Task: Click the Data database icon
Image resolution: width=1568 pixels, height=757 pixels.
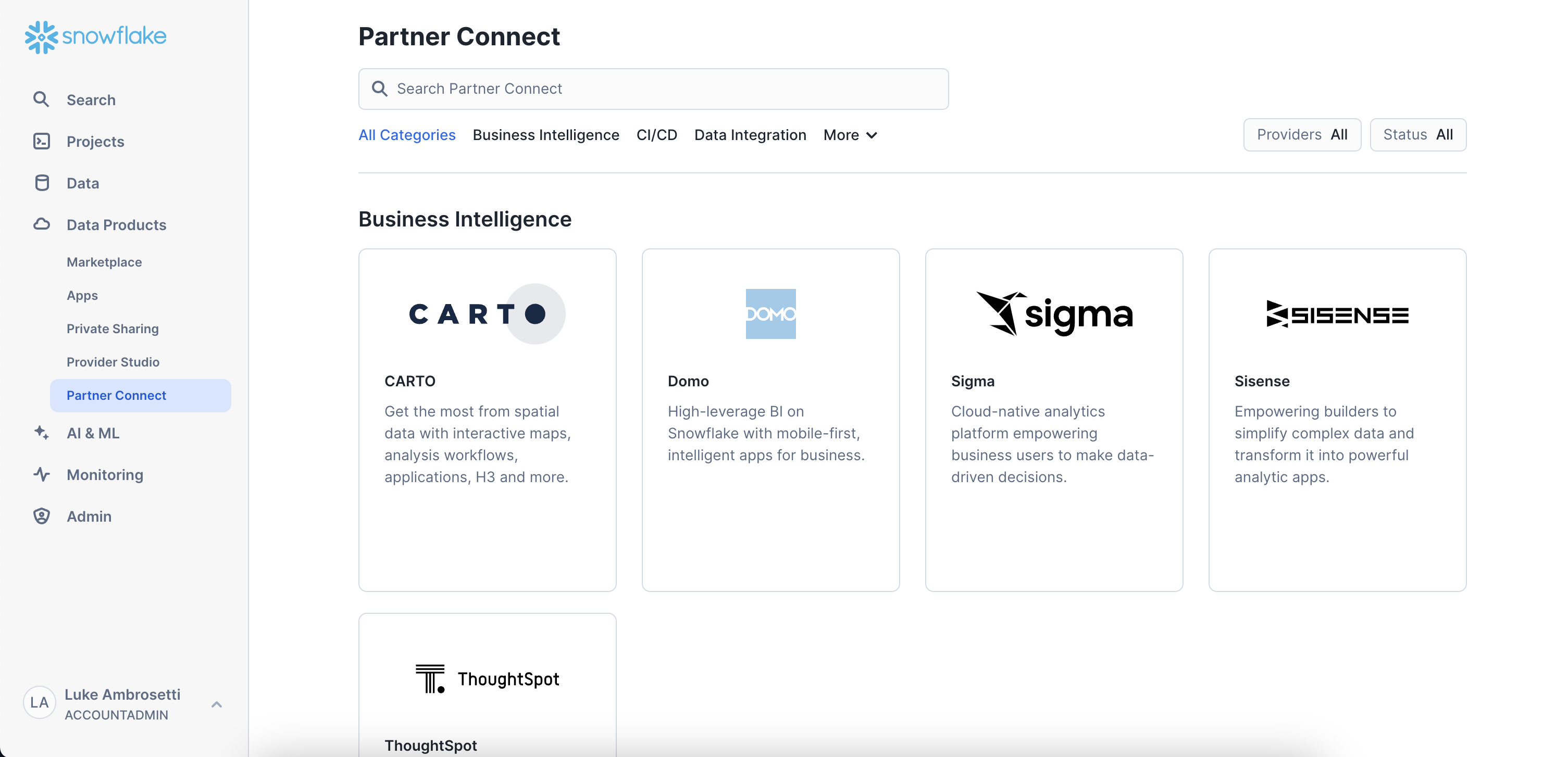Action: pos(41,183)
